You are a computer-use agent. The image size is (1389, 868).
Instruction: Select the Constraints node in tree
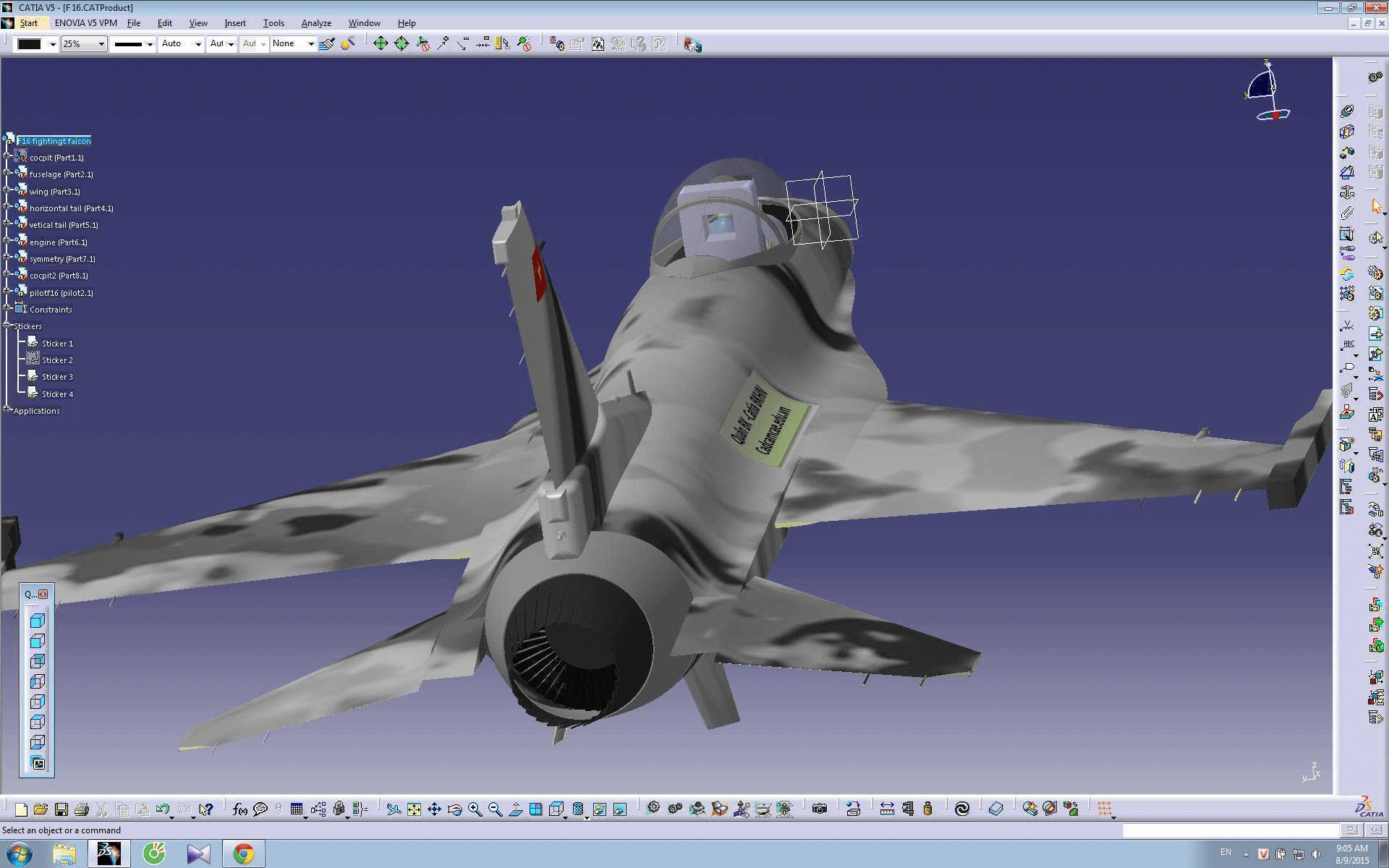pyautogui.click(x=51, y=310)
